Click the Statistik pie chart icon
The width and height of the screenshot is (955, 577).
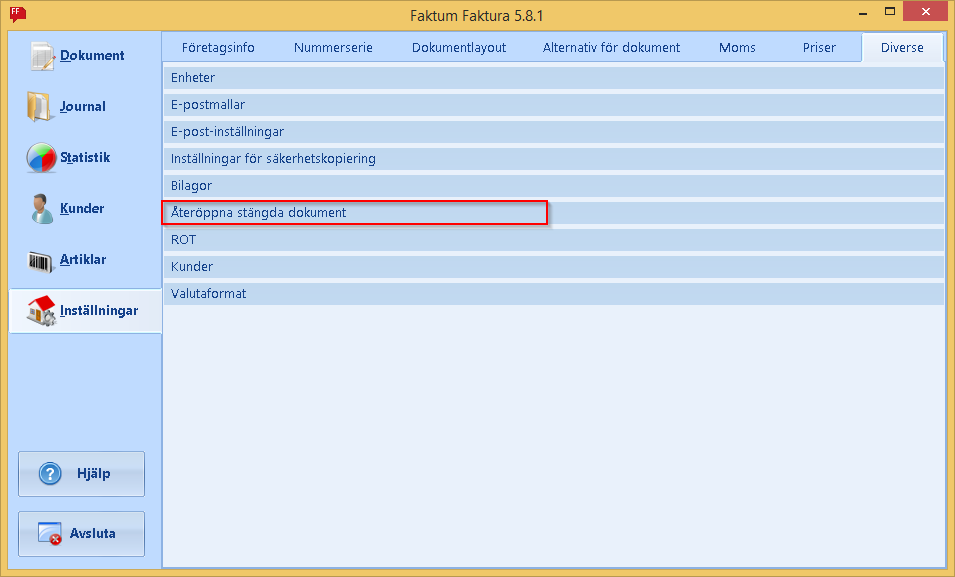tap(41, 157)
